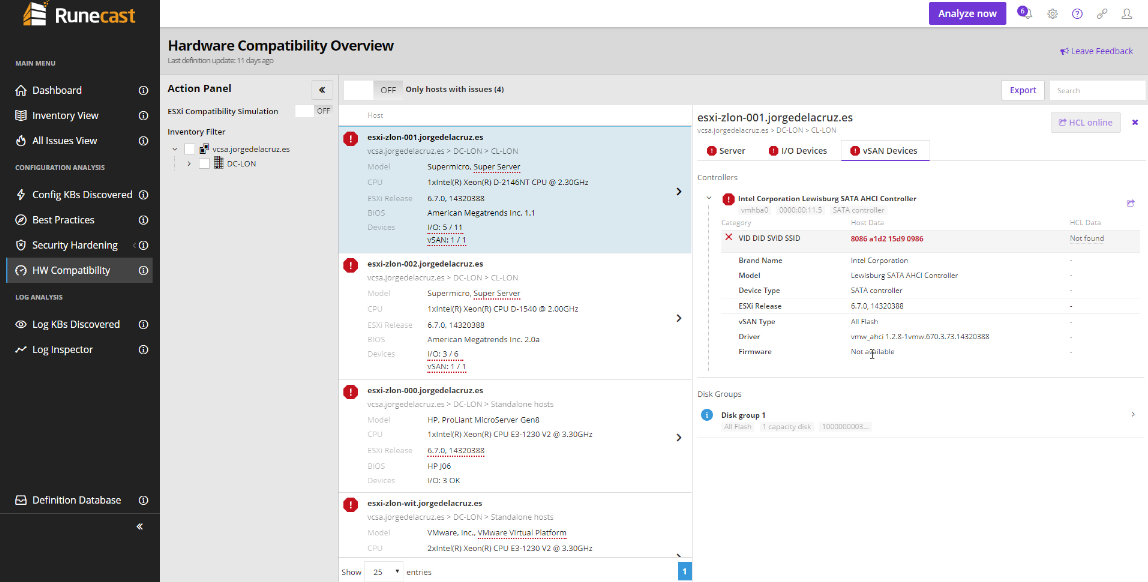Screen dimensions: 1148x582
Task: Go to page 1 in pagination
Action: coord(685,571)
